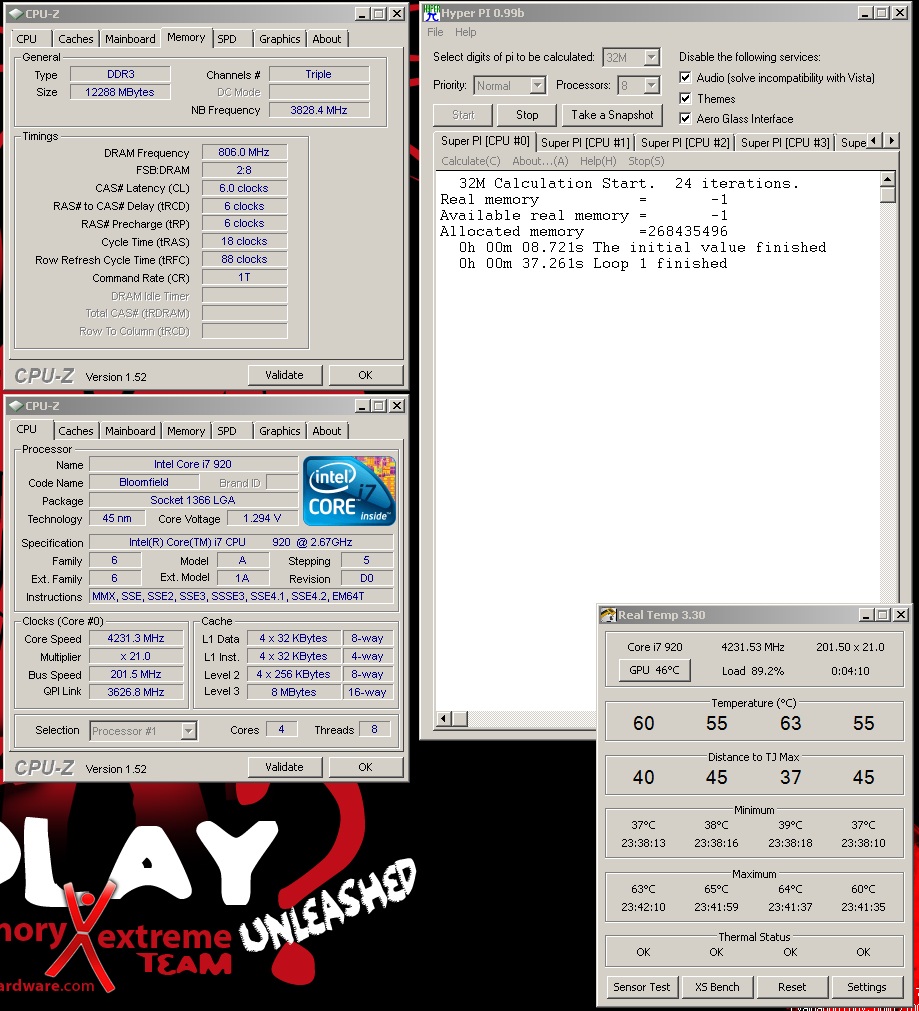Image resolution: width=919 pixels, height=1011 pixels.
Task: Open Mainboard tab in bottom CPU-Z window
Action: 130,431
